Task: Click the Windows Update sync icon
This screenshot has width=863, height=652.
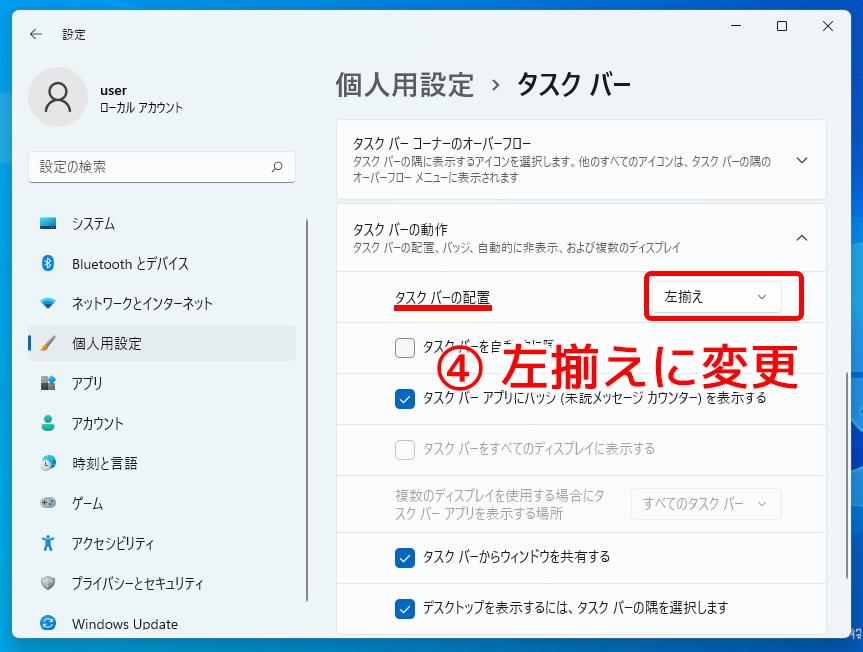Action: 48,623
